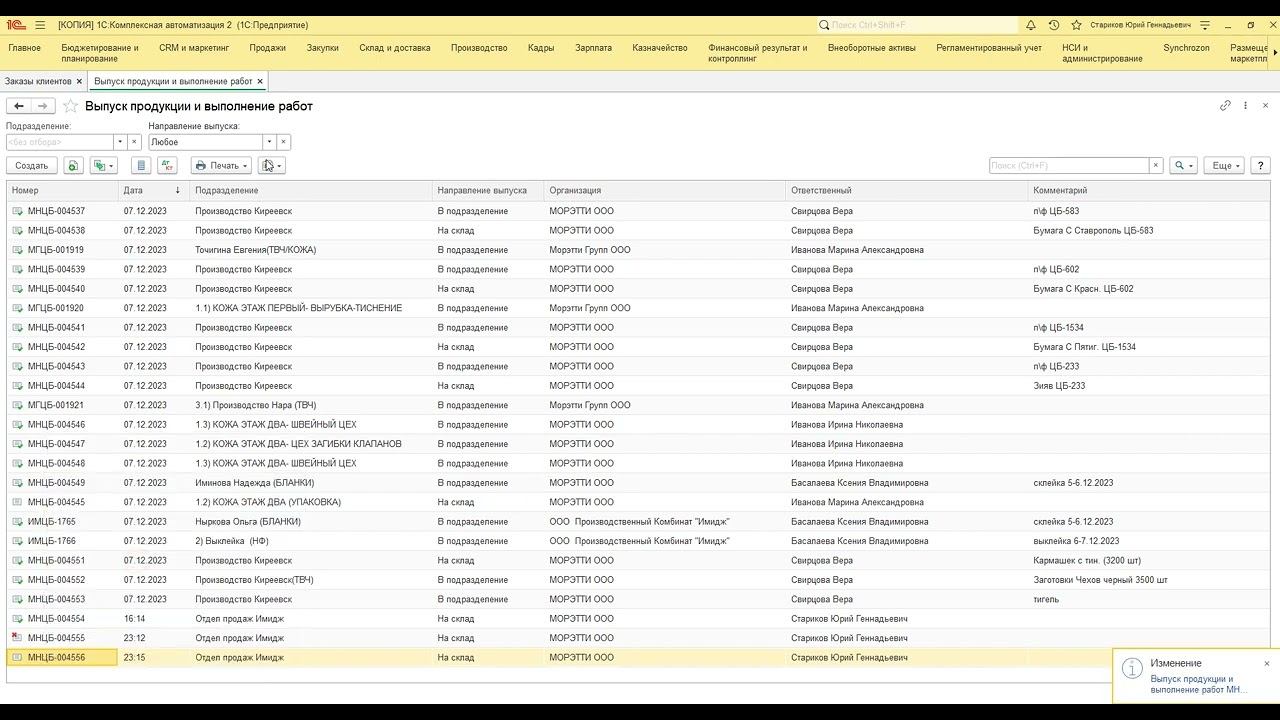This screenshot has height=720, width=1280.
Task: Open the Зарплата section
Action: point(594,48)
